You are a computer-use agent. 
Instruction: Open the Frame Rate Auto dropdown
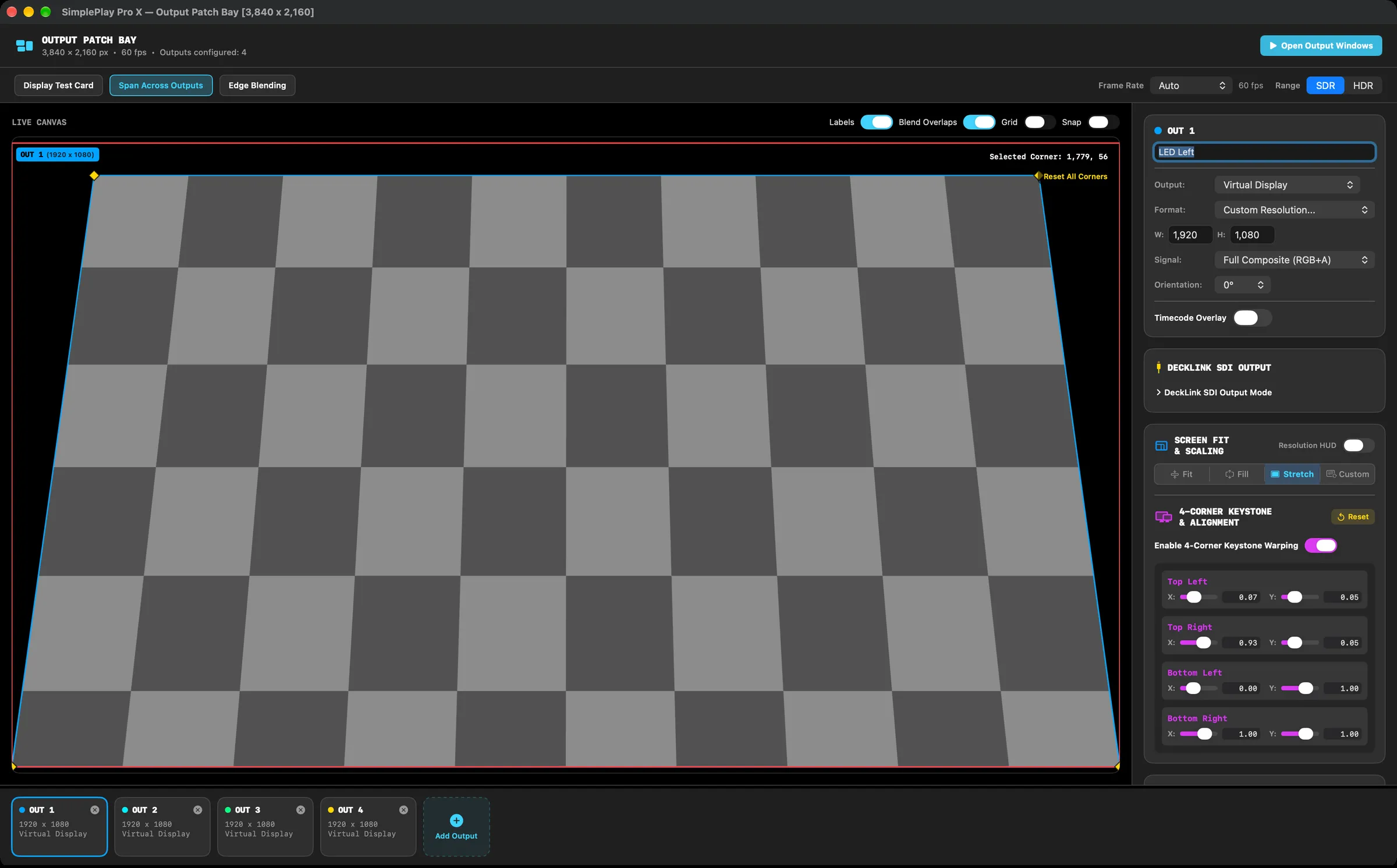[1191, 86]
